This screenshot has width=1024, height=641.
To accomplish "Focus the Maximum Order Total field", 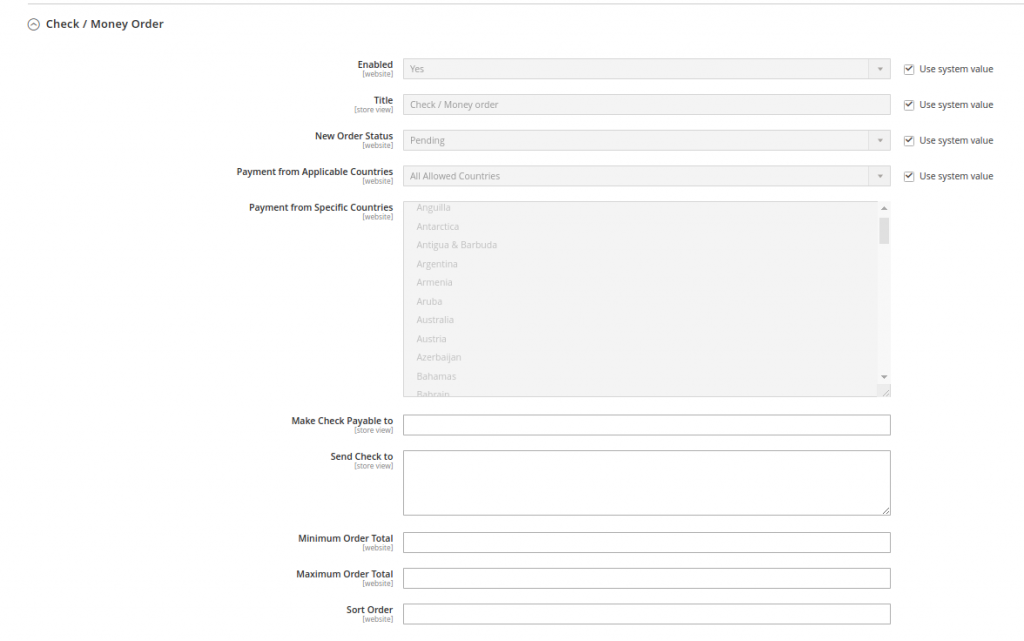I will pos(646,578).
